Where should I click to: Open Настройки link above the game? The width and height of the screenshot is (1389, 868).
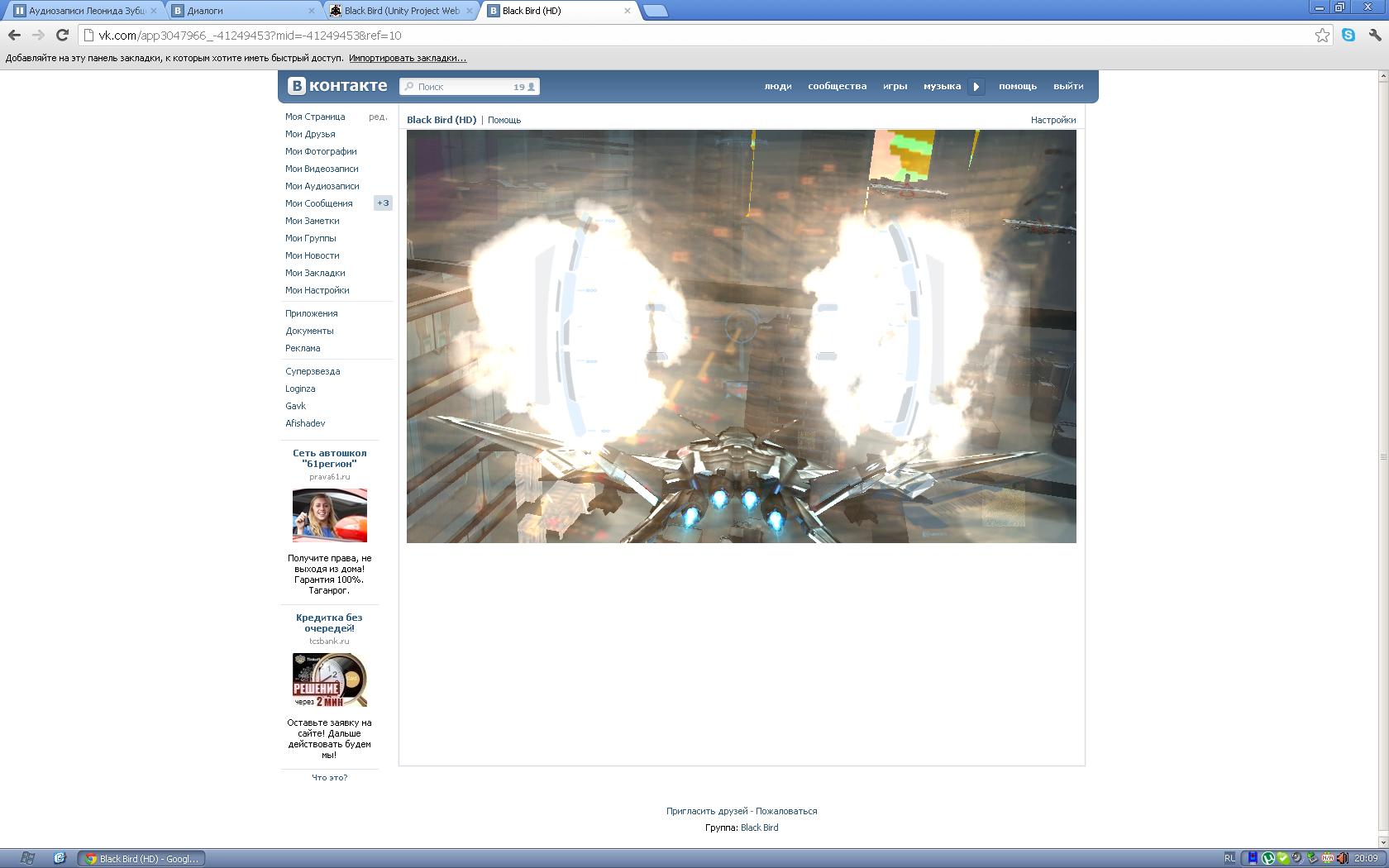tap(1052, 120)
